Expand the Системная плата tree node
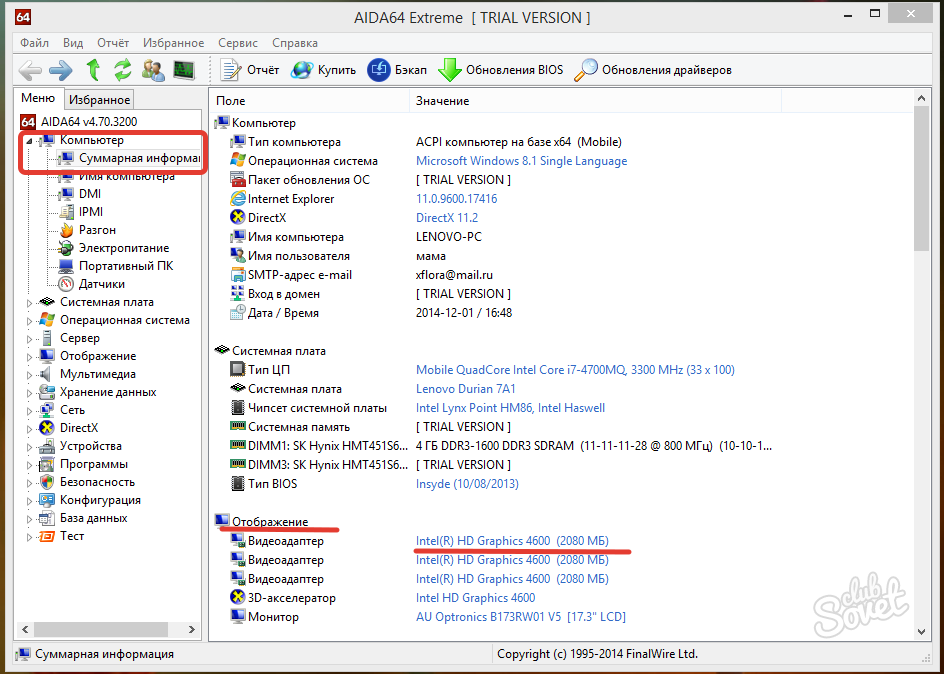This screenshot has width=944, height=674. click(x=29, y=302)
